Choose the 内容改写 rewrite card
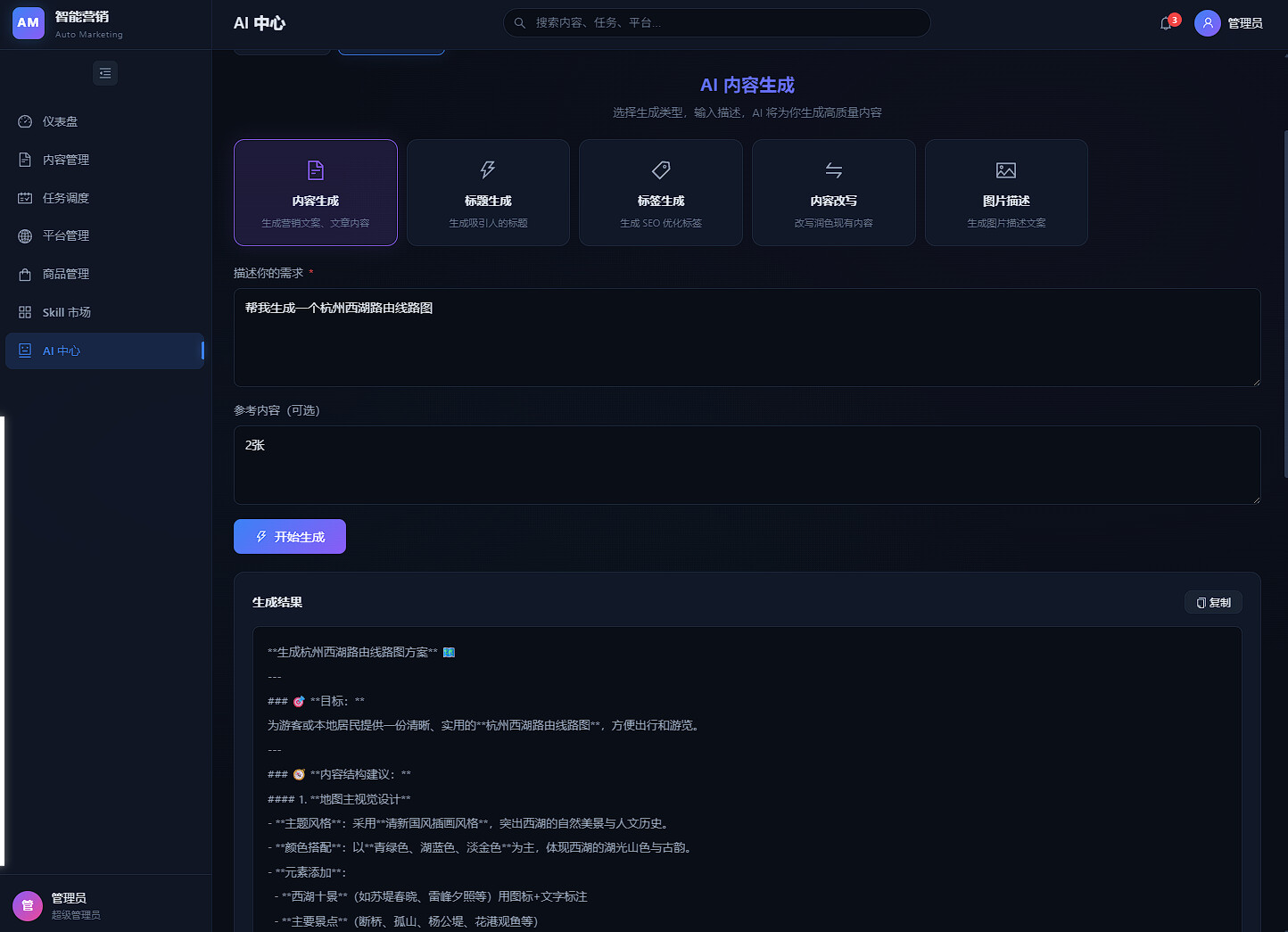 point(834,193)
